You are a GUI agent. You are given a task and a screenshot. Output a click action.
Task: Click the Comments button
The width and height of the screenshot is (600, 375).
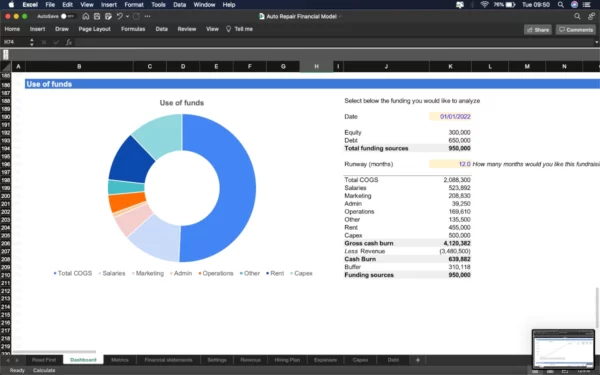(x=576, y=30)
